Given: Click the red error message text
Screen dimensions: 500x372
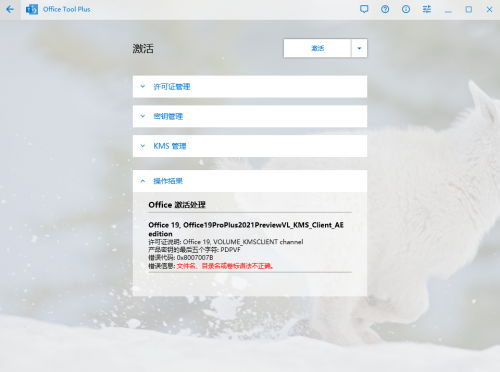Looking at the screenshot, I should click(x=225, y=266).
